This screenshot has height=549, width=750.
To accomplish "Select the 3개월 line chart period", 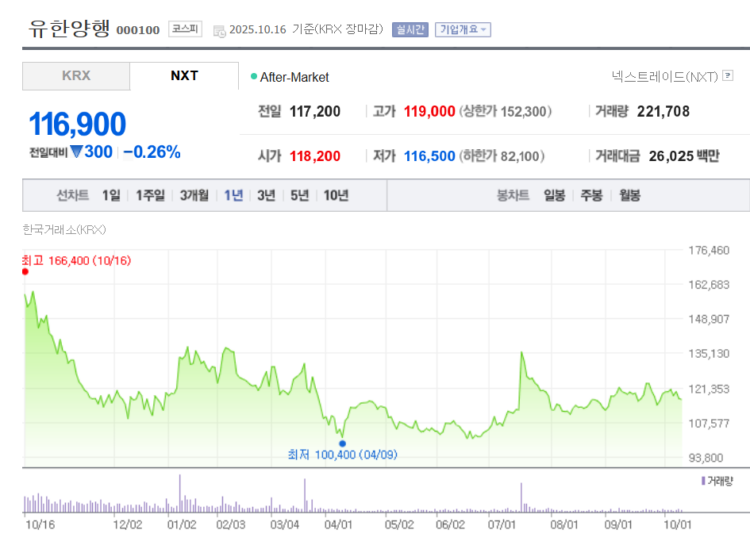I will click(195, 195).
